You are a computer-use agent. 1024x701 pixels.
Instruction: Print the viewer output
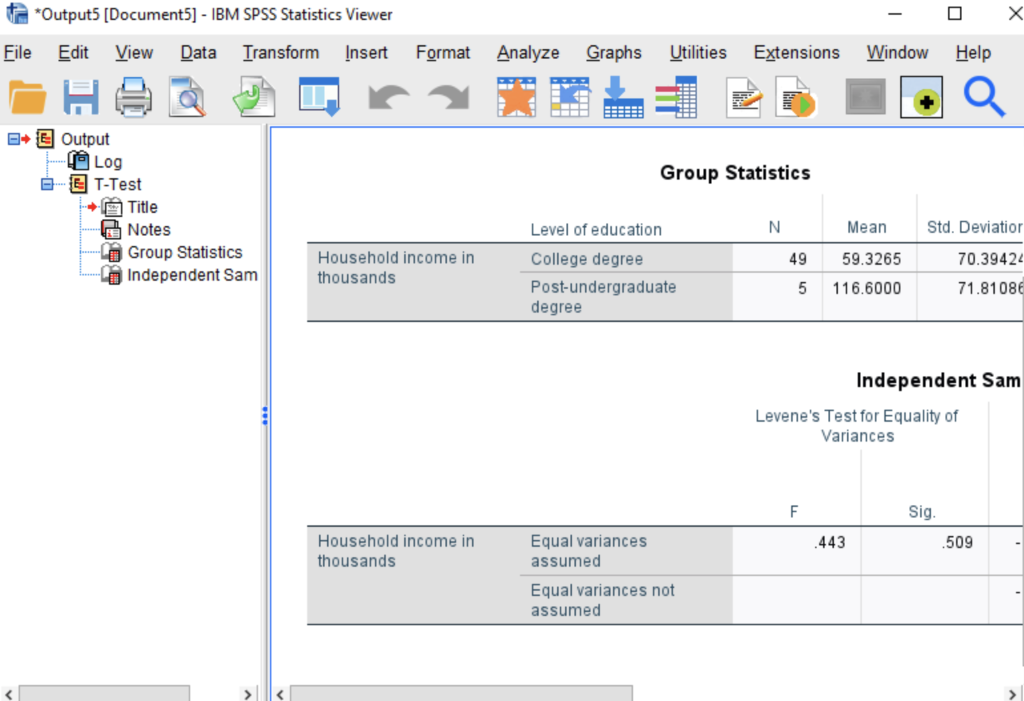[x=133, y=97]
